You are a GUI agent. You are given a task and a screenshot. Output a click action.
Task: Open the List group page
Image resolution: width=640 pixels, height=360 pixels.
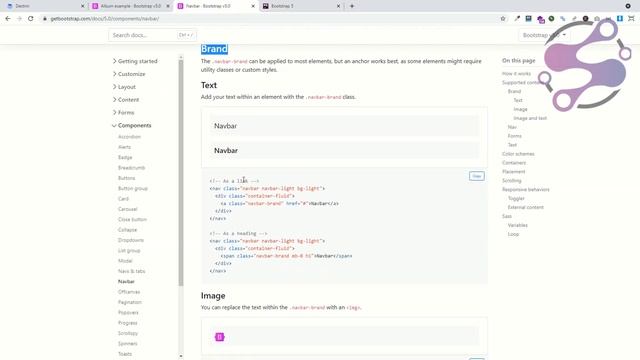pyautogui.click(x=129, y=251)
